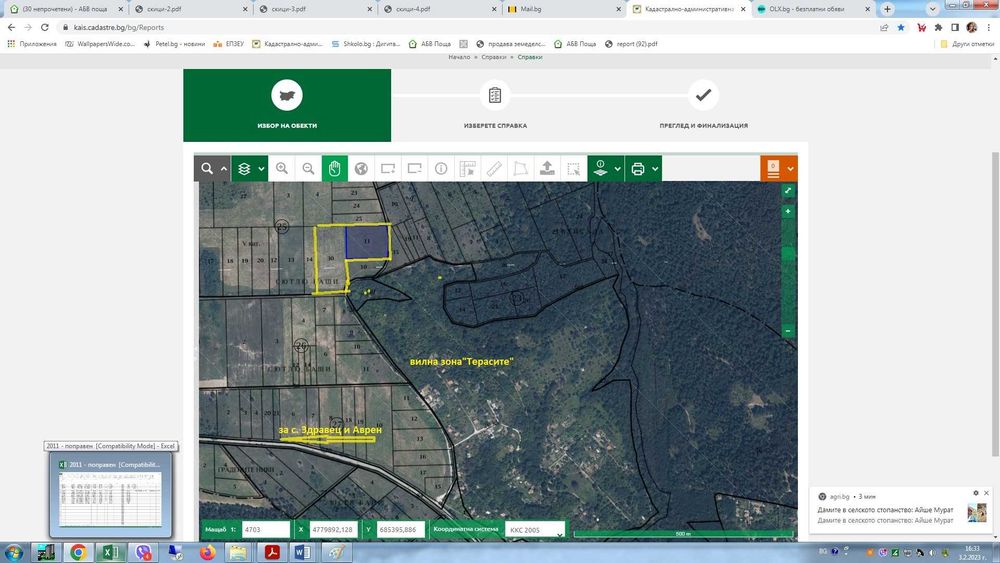Viewport: 1000px width, 563px height.
Task: Click the object info tool icon
Action: point(441,169)
